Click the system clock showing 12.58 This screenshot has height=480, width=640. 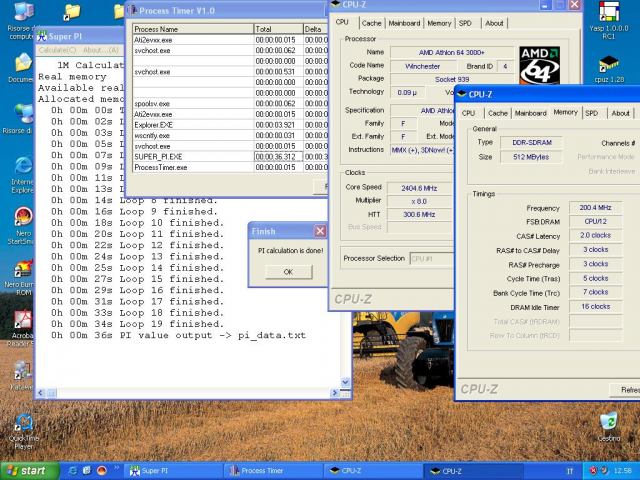click(x=622, y=471)
